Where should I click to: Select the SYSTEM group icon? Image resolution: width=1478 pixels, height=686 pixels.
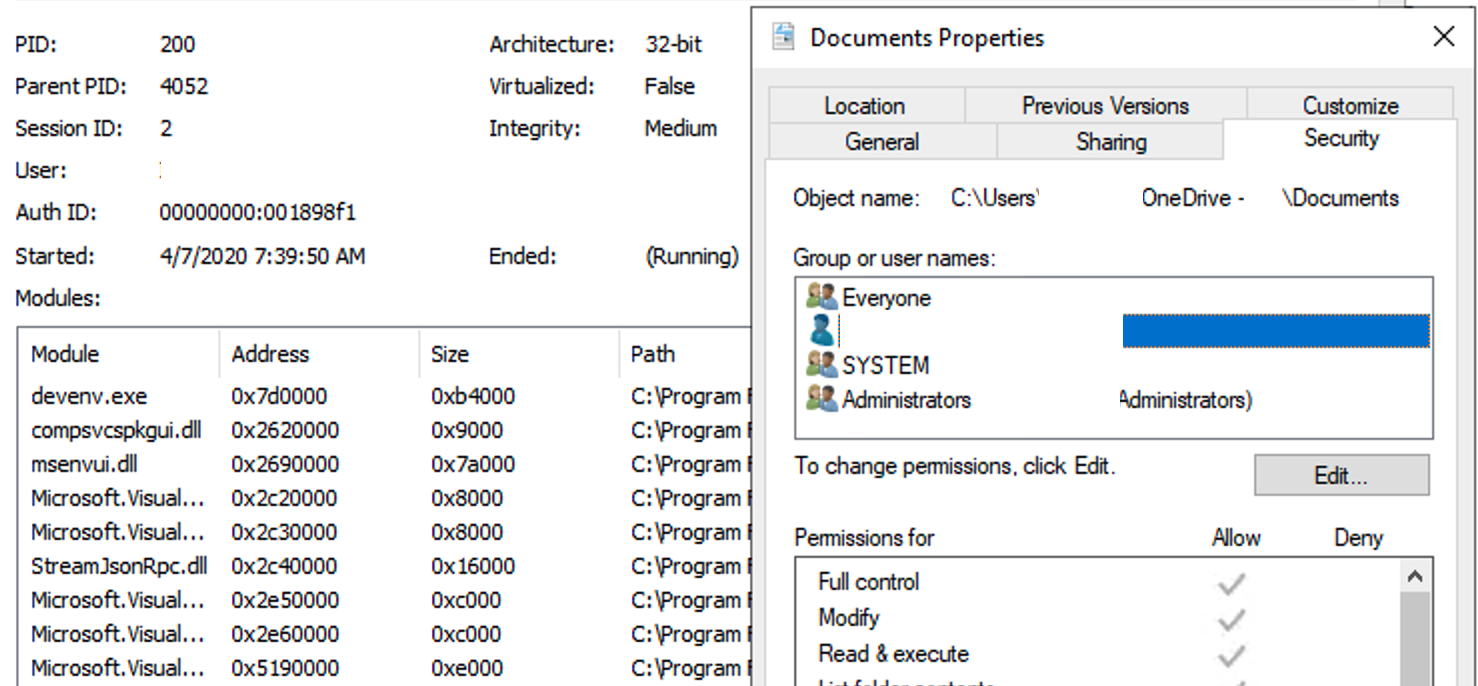(821, 365)
